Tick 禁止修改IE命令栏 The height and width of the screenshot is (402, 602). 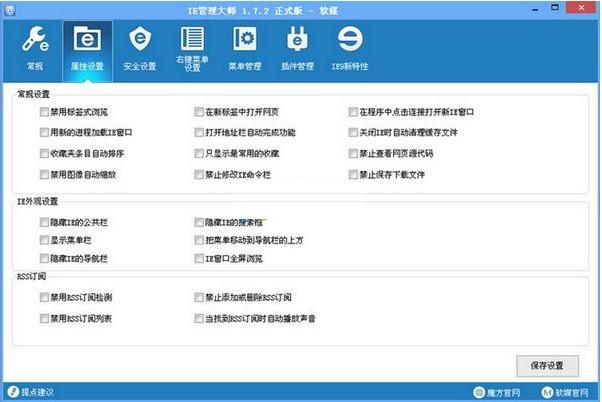199,175
